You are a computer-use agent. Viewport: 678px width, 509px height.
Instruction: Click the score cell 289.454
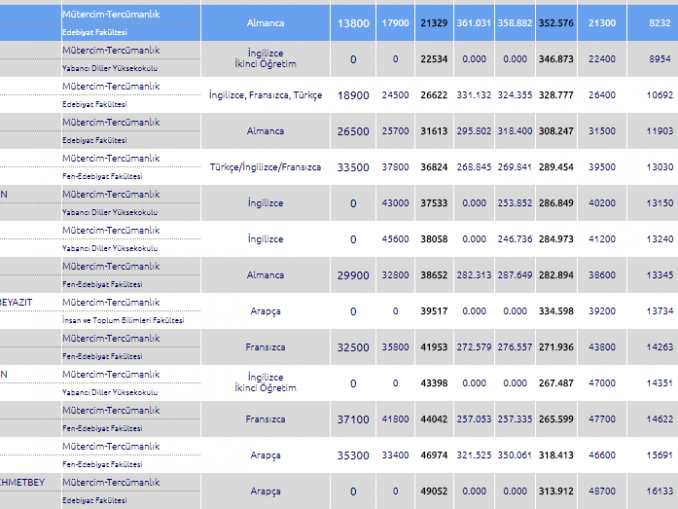[x=557, y=167]
